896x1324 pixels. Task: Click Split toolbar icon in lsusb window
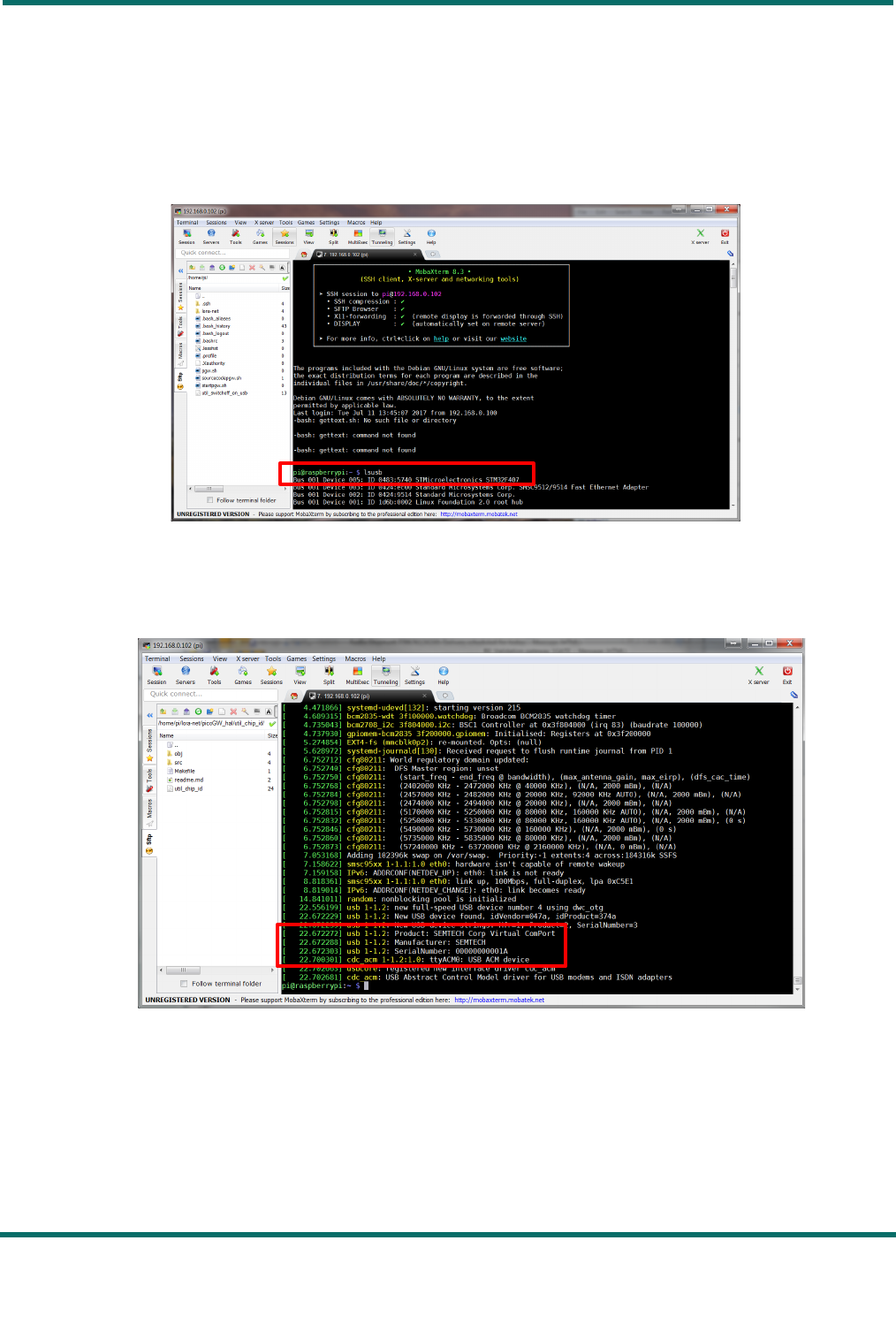pos(333,236)
